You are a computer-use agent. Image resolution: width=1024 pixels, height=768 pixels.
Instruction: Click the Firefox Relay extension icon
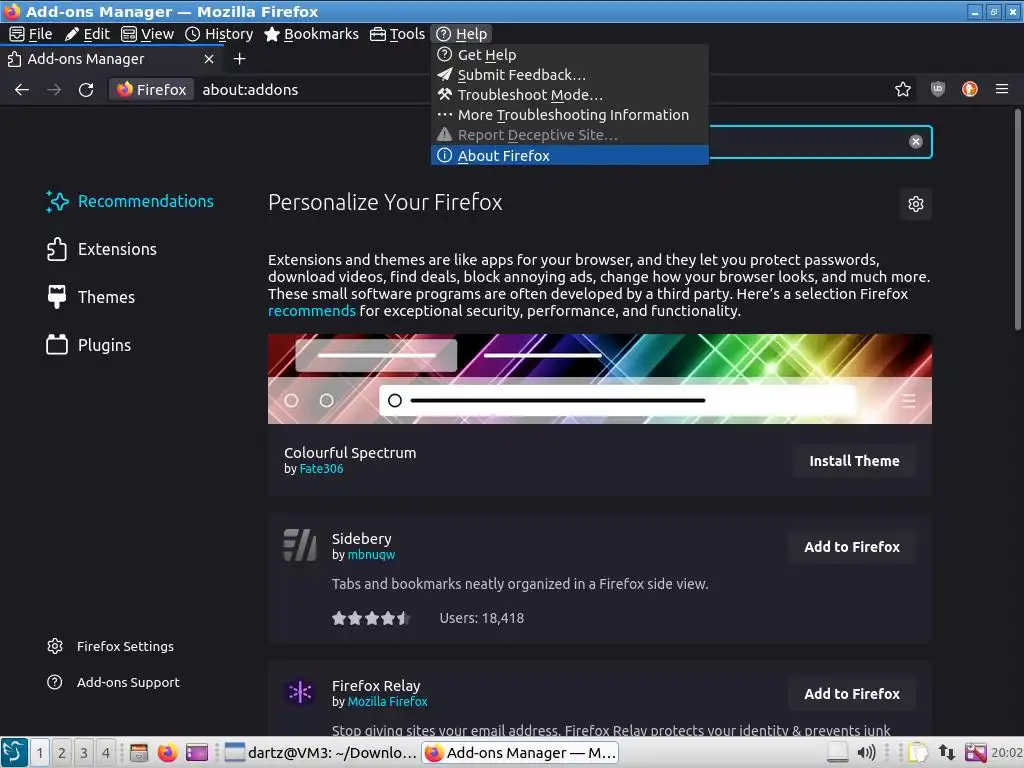300,692
